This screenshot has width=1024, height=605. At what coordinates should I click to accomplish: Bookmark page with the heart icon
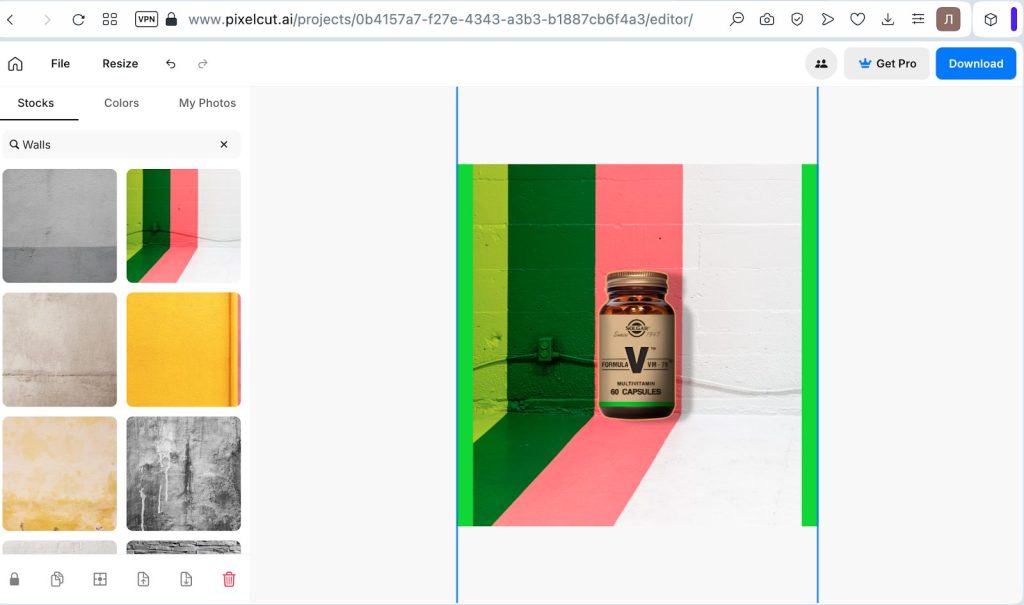click(857, 20)
